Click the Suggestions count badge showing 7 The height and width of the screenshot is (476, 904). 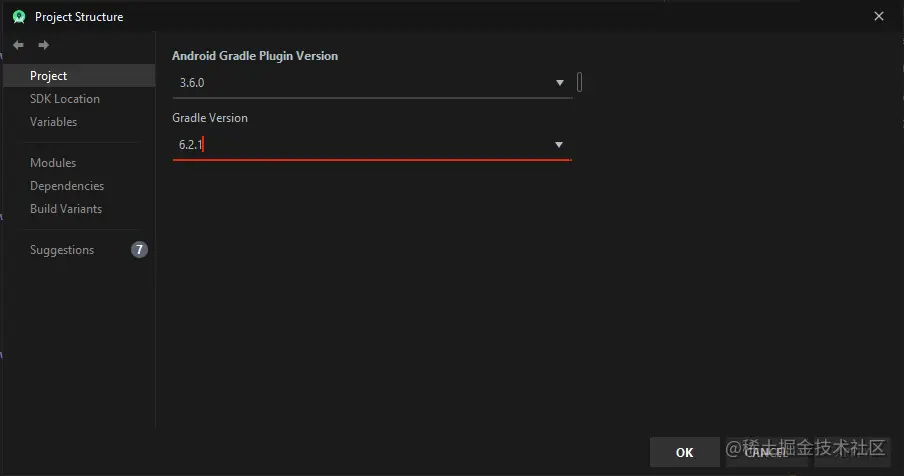139,250
